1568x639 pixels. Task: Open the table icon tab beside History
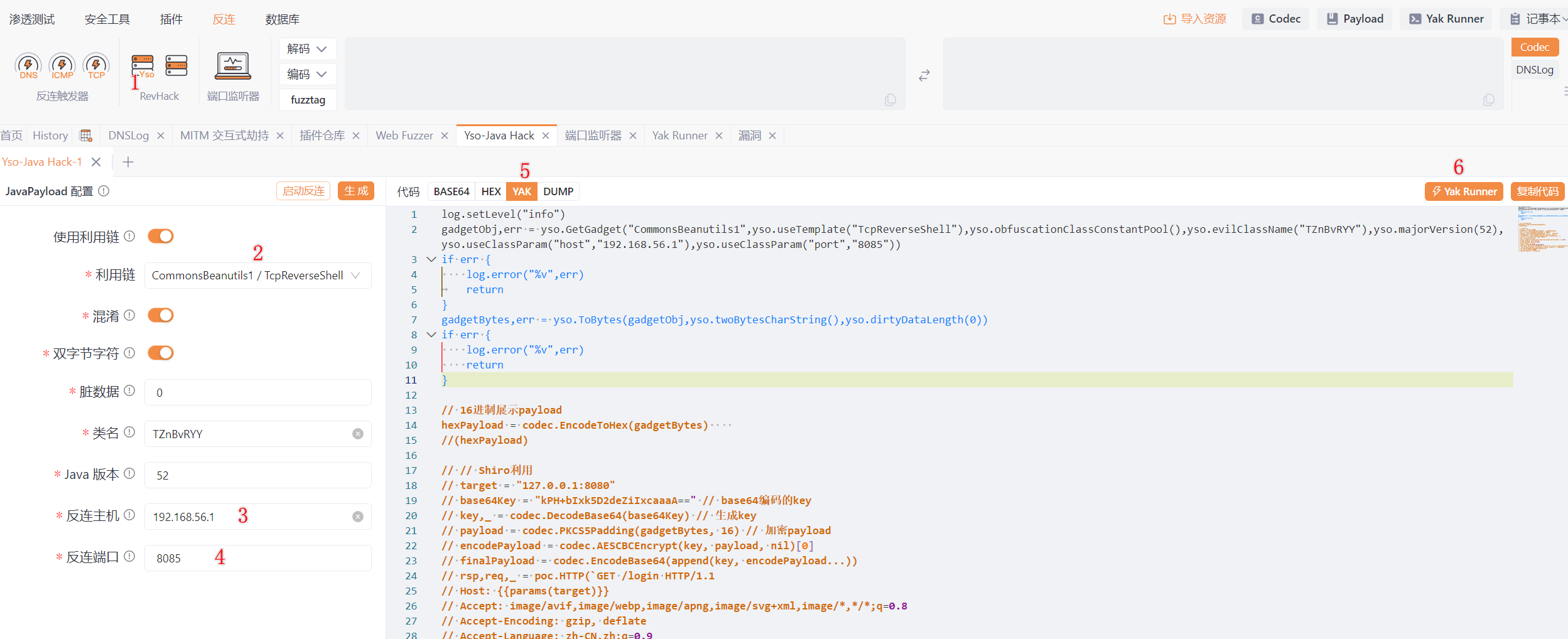tap(86, 136)
